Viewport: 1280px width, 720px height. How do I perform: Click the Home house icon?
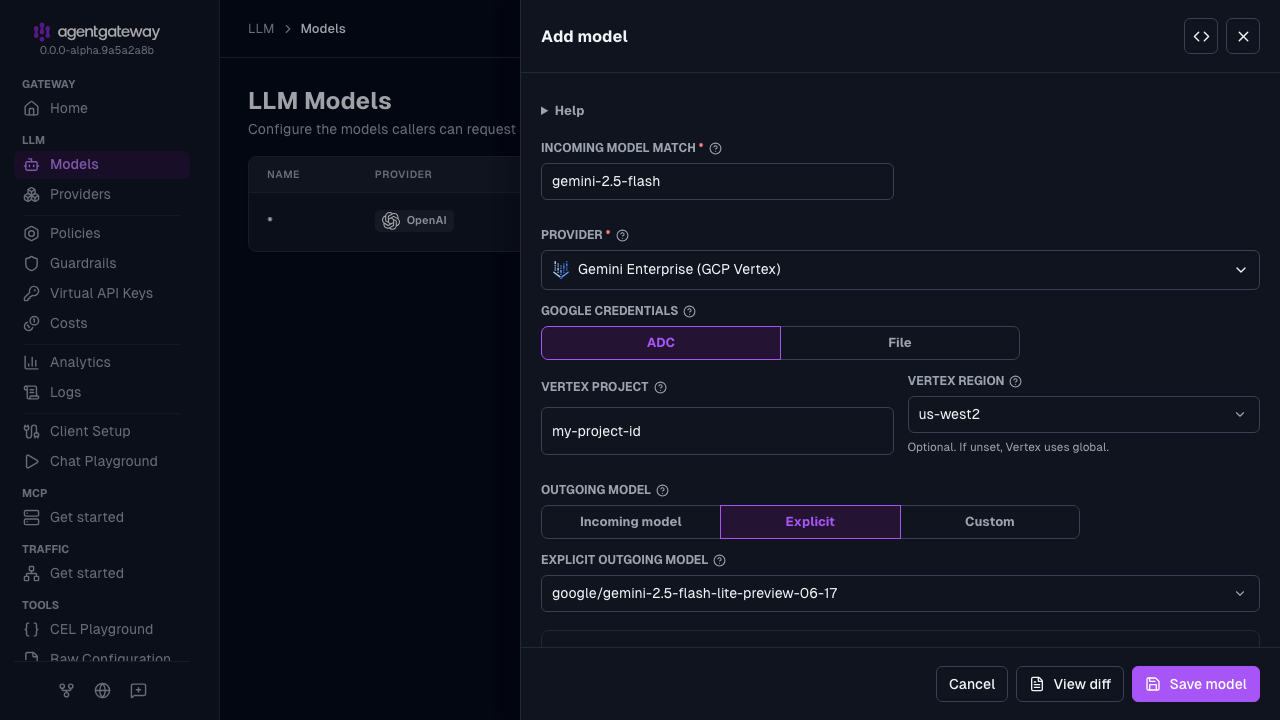tap(32, 108)
